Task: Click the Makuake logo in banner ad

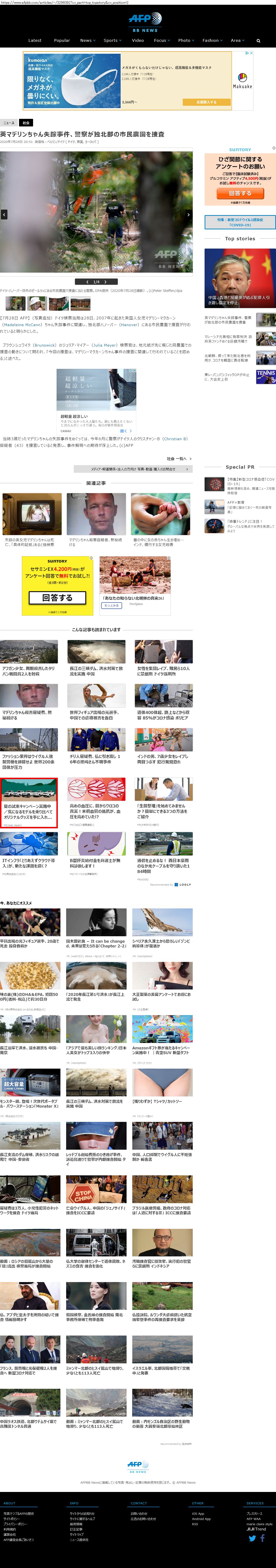Action: [242, 80]
